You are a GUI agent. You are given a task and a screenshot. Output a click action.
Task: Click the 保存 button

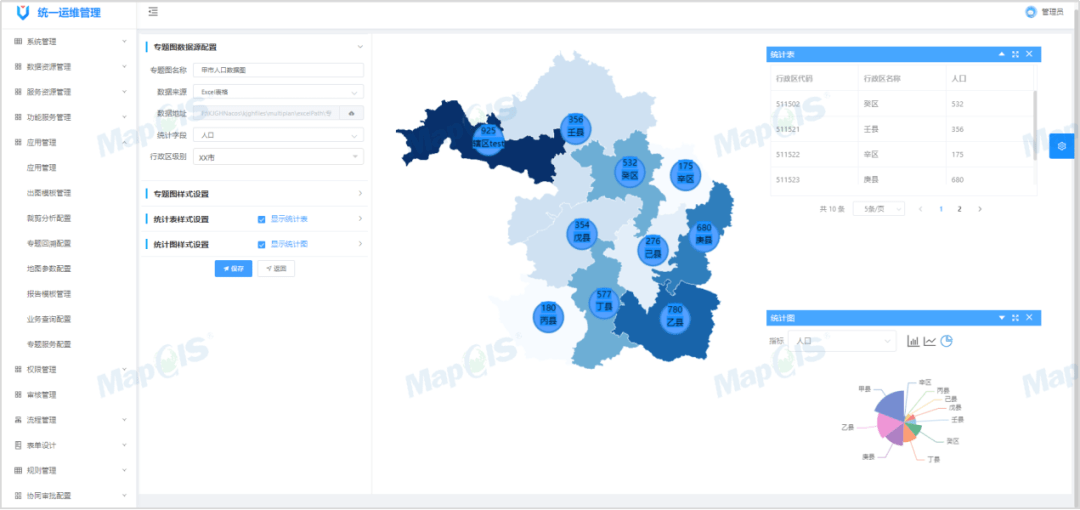point(233,269)
